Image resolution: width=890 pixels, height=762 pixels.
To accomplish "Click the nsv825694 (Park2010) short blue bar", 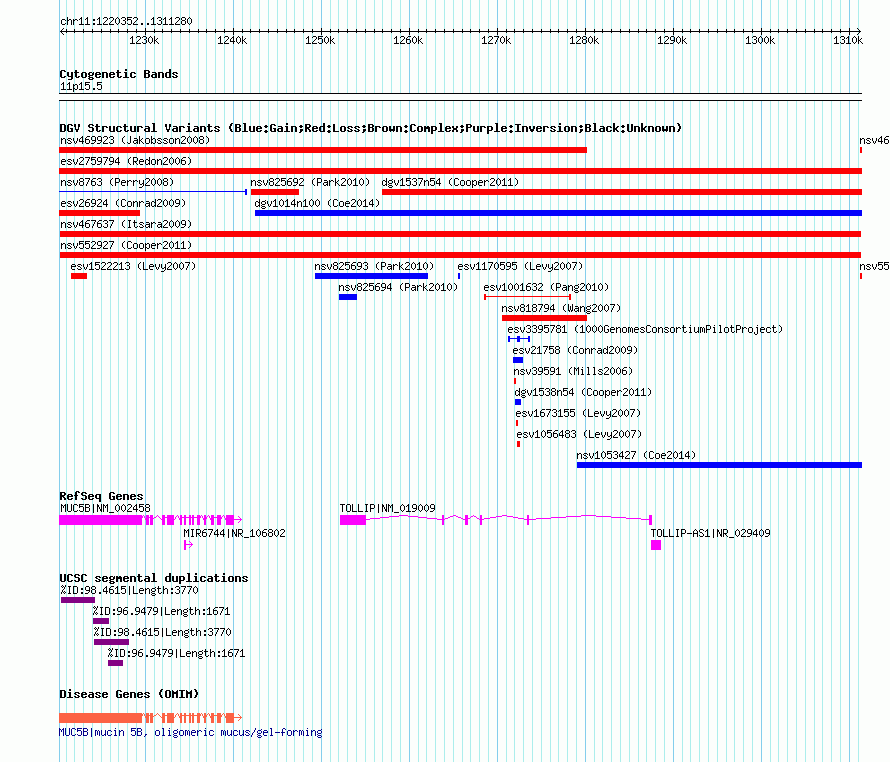I will point(348,297).
